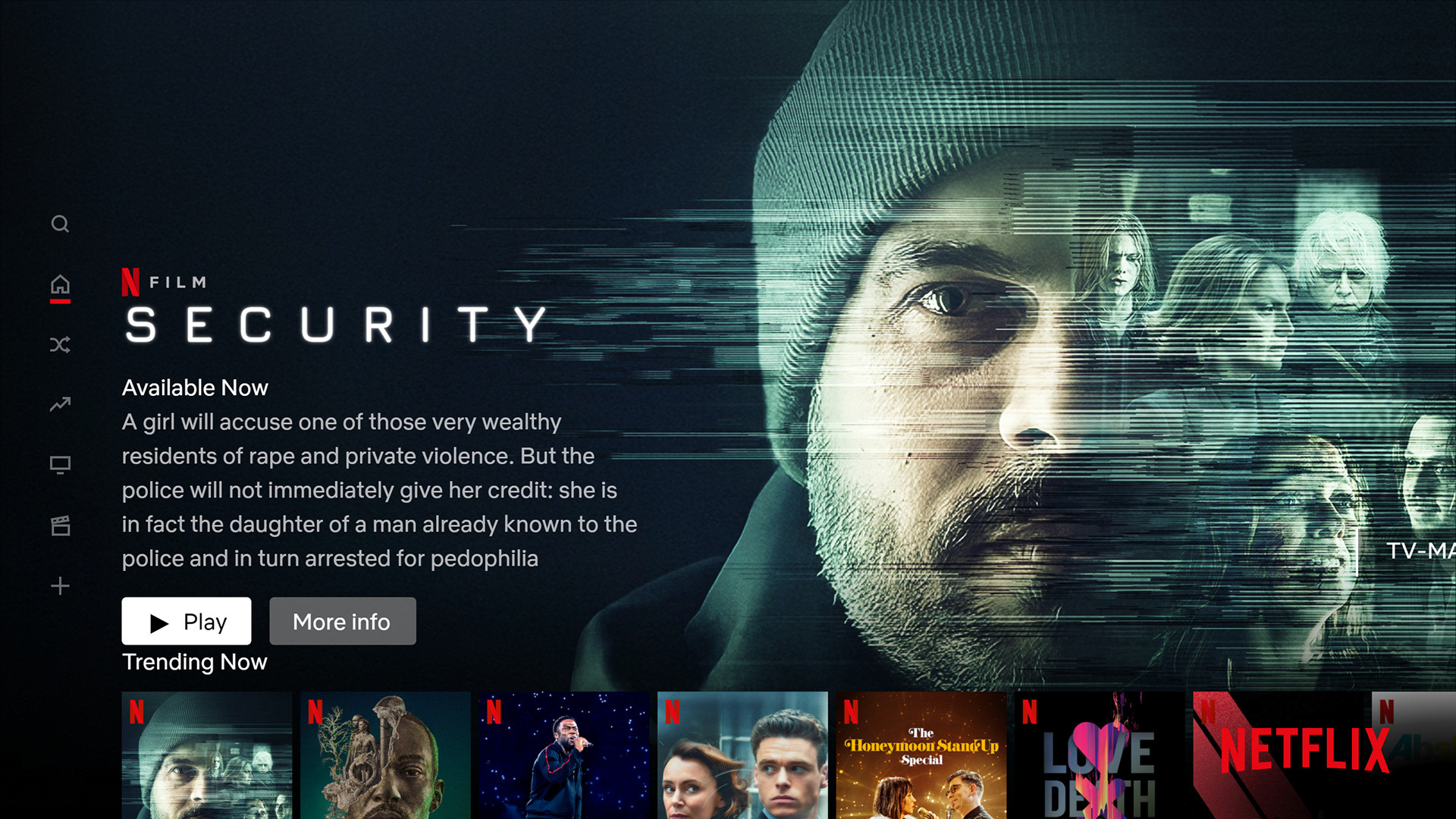Image resolution: width=1456 pixels, height=819 pixels.
Task: Open the Love Death thumbnail
Action: point(1100,755)
